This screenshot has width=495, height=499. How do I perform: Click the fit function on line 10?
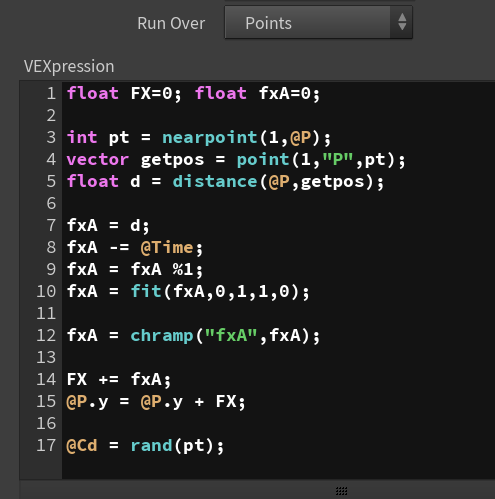[146, 291]
